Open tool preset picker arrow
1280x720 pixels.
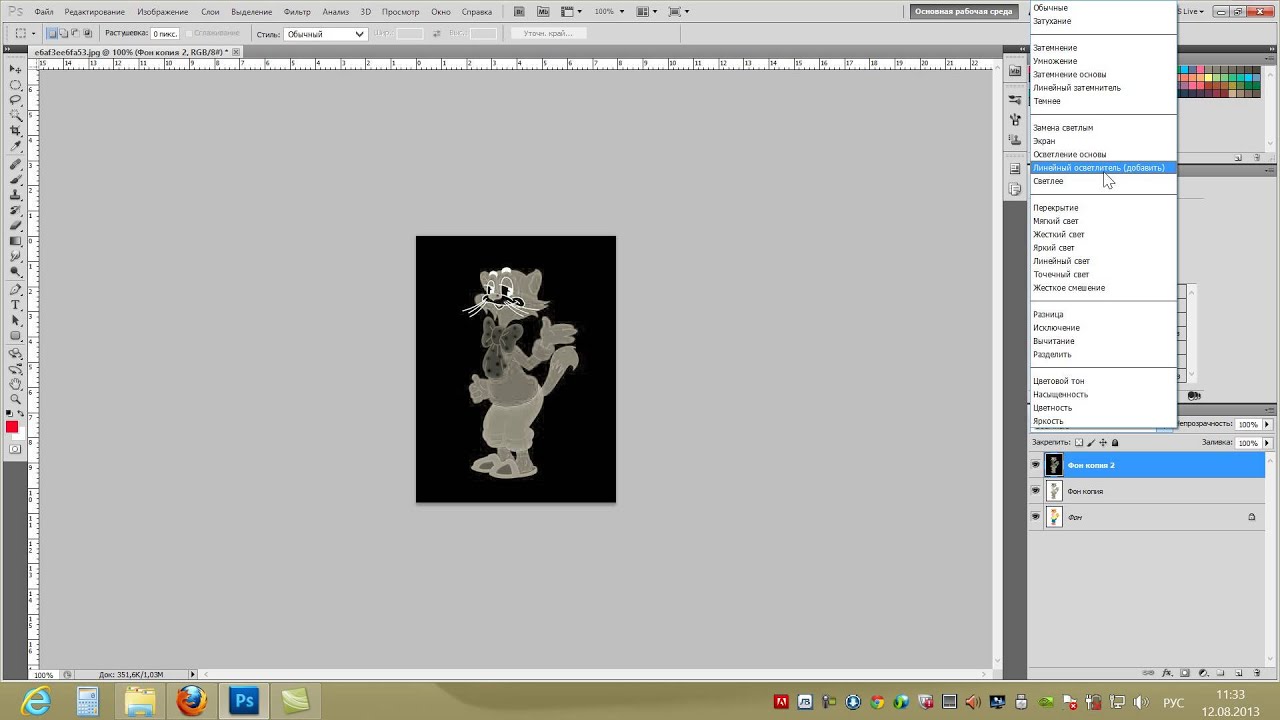33,34
